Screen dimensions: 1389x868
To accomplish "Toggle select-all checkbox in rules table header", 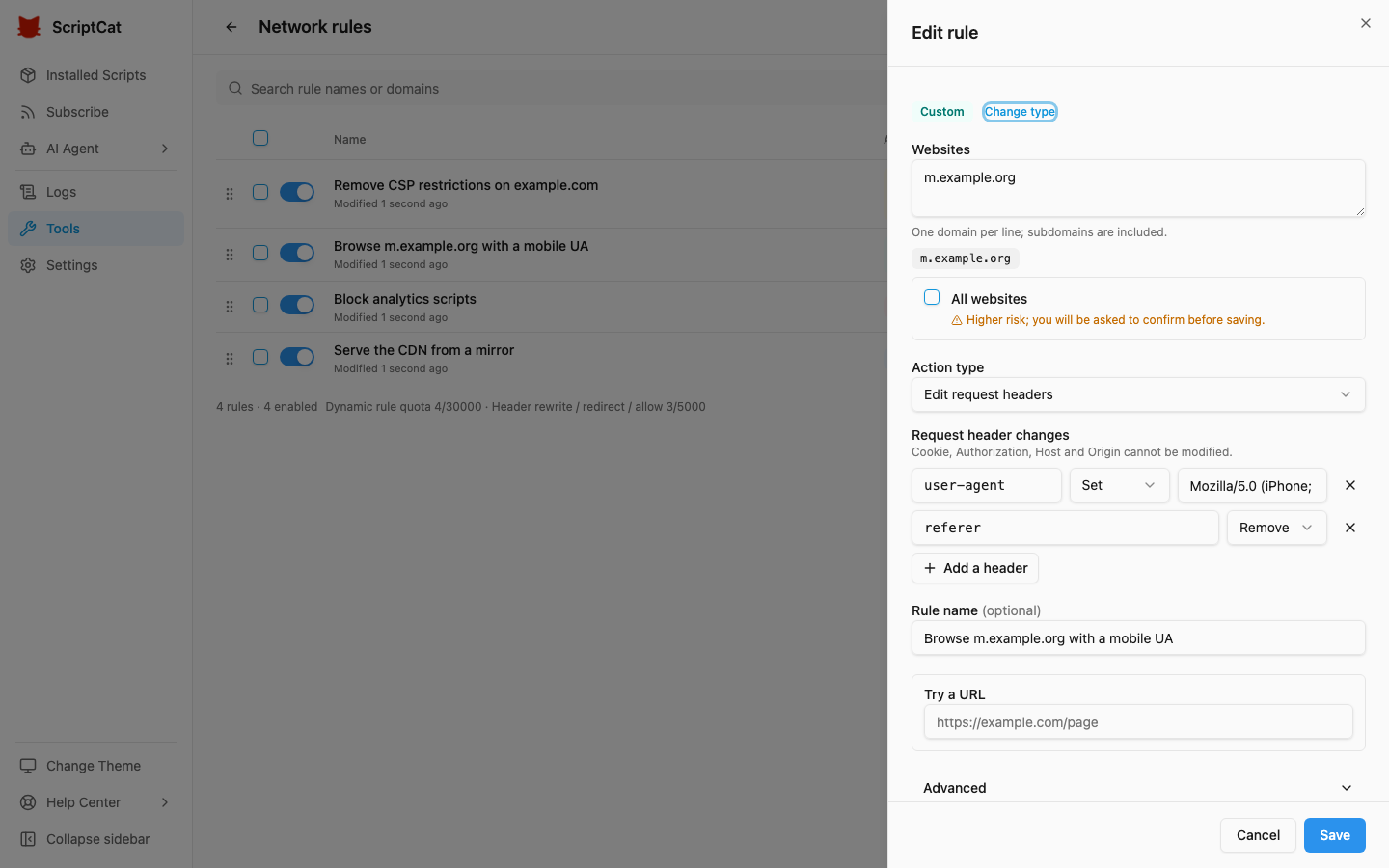I will pyautogui.click(x=260, y=138).
